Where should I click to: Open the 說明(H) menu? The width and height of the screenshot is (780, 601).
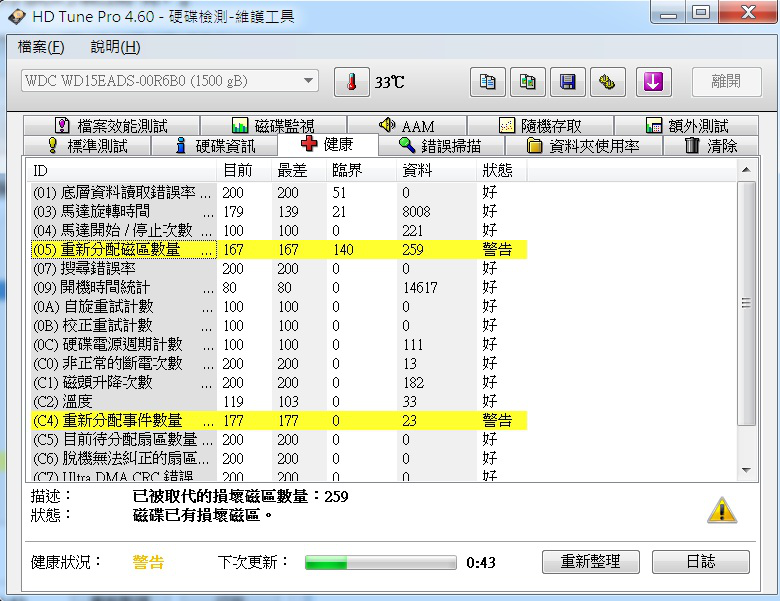pyautogui.click(x=115, y=47)
